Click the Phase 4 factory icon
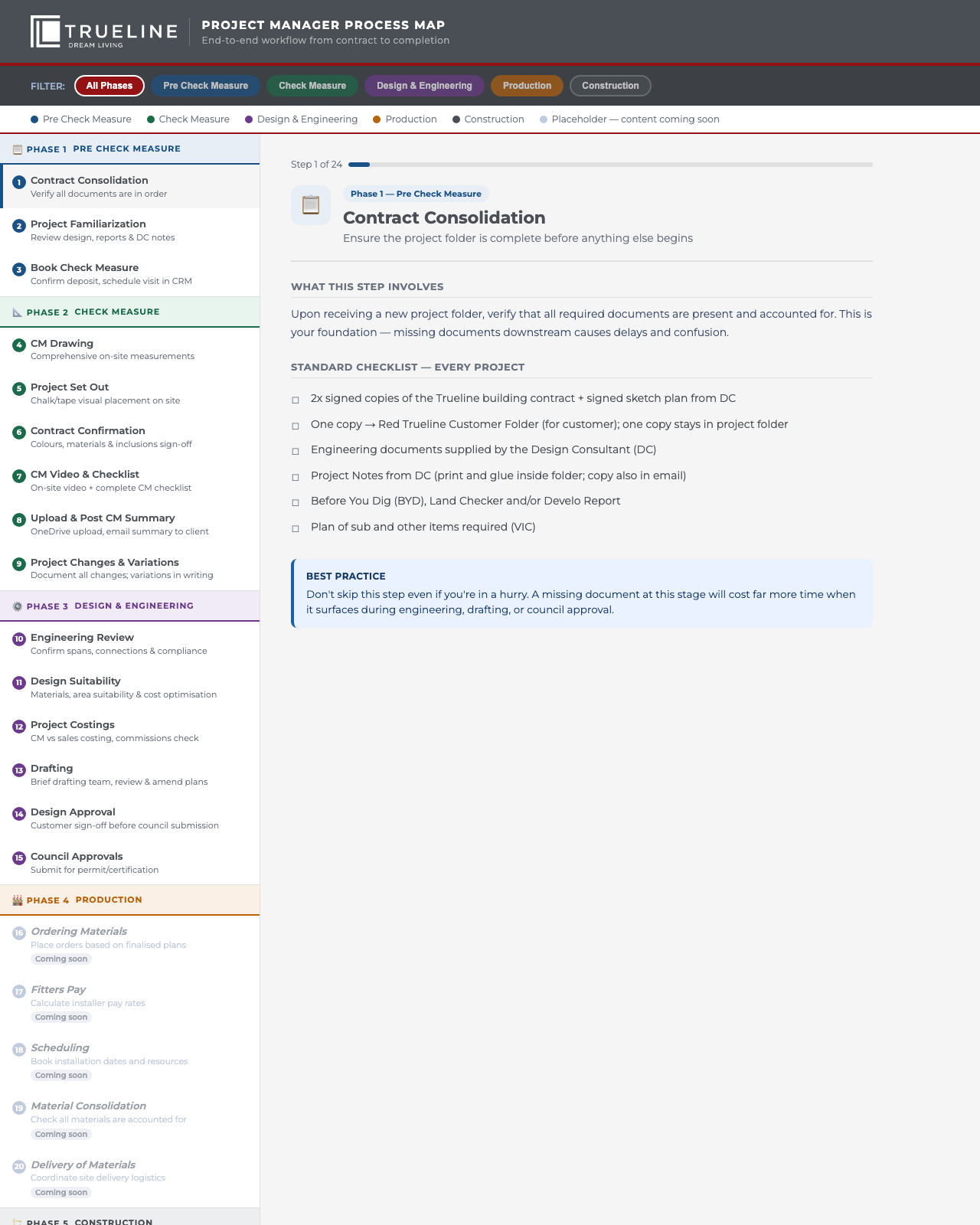980x1225 pixels. pyautogui.click(x=18, y=900)
